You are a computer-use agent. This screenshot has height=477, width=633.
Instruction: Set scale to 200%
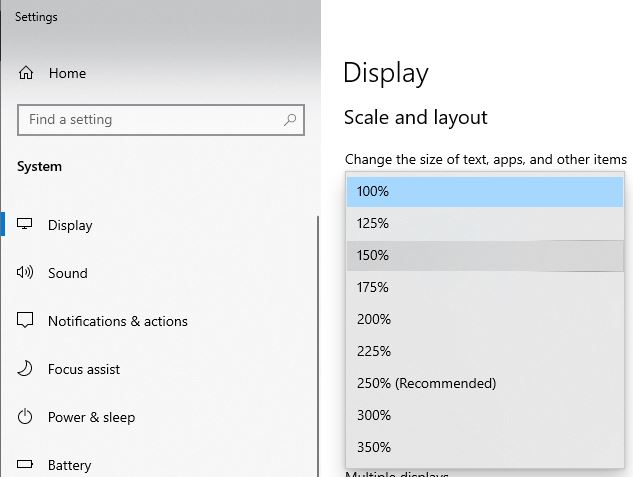[484, 319]
